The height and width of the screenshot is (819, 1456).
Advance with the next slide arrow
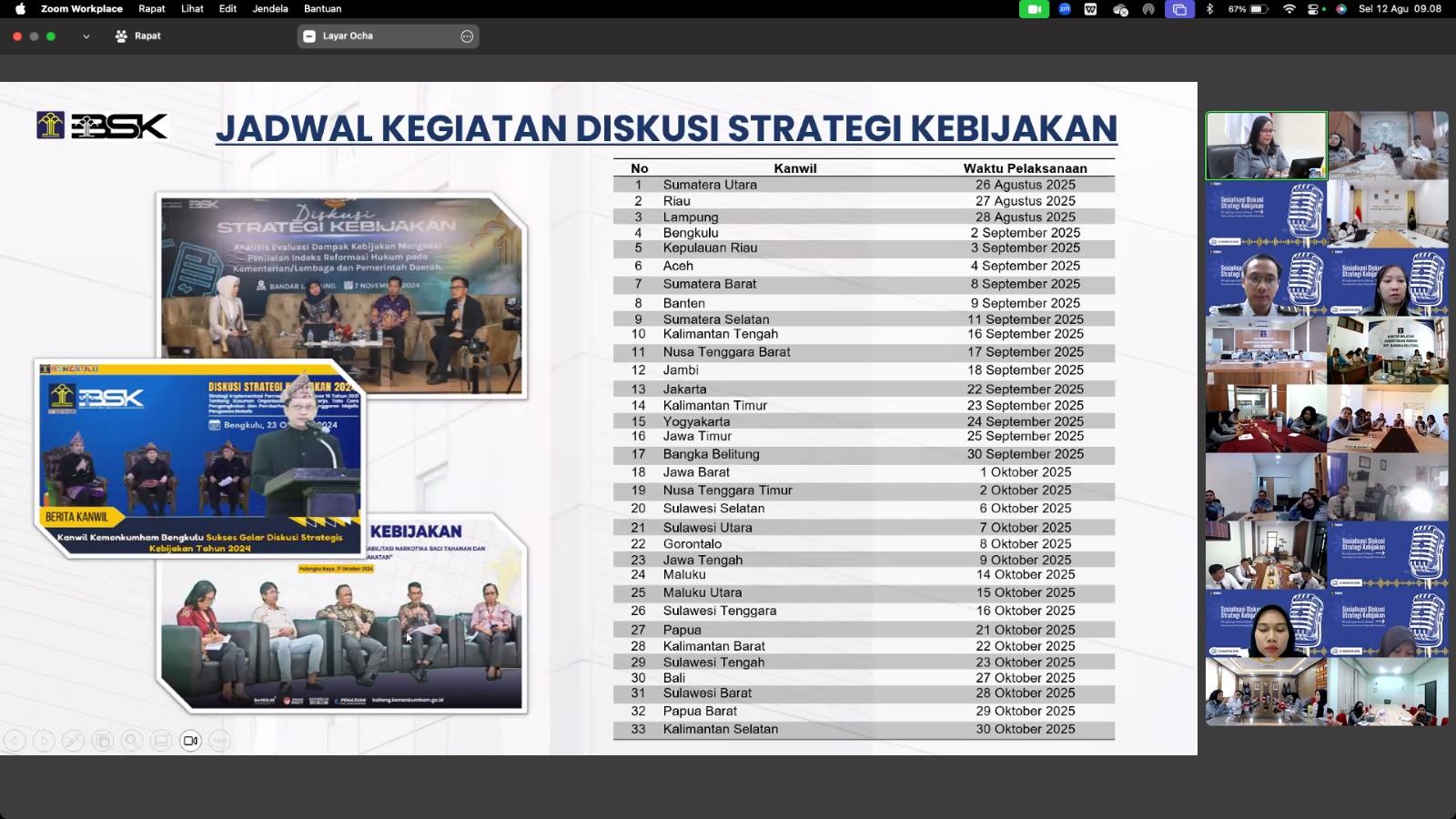[x=44, y=741]
